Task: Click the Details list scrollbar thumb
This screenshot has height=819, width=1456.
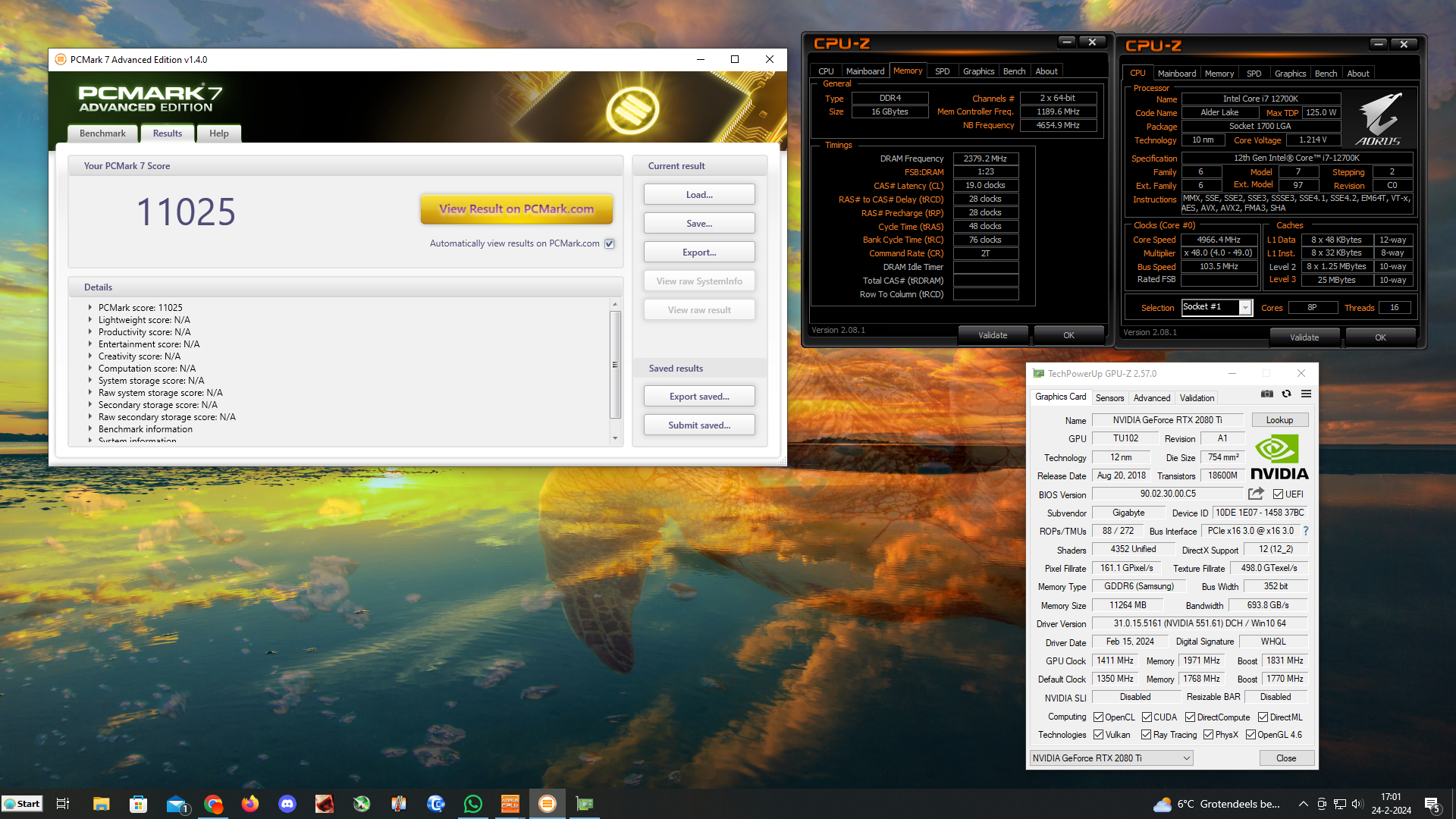Action: [615, 365]
